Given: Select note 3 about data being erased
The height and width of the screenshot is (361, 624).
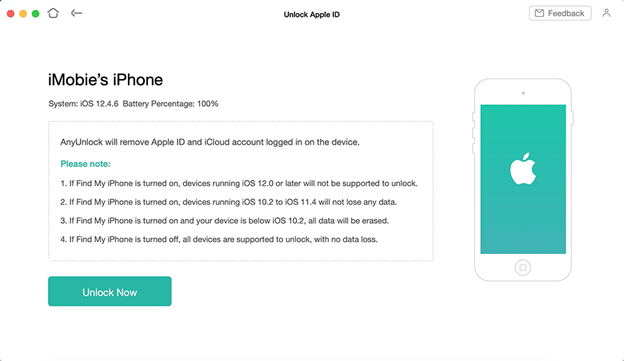Looking at the screenshot, I should point(224,221).
